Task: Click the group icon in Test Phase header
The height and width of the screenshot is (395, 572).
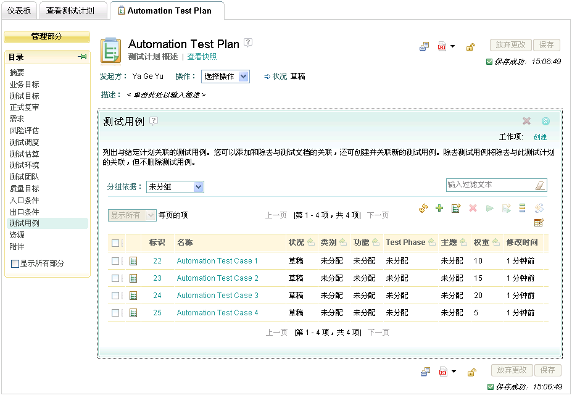Action: pyautogui.click(x=432, y=242)
